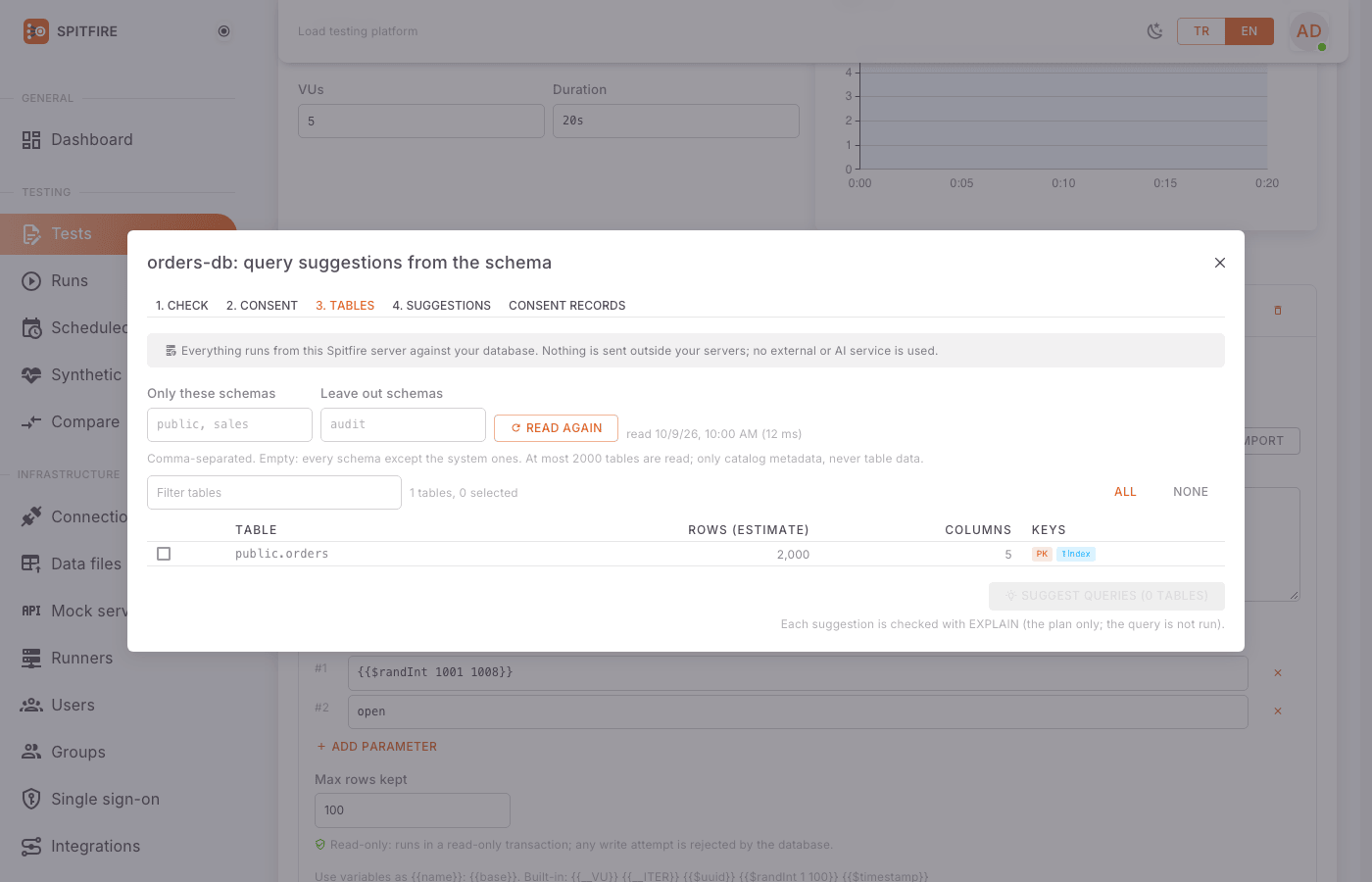The image size is (1372, 882).
Task: Select the public.orders table checkbox
Action: point(164,554)
